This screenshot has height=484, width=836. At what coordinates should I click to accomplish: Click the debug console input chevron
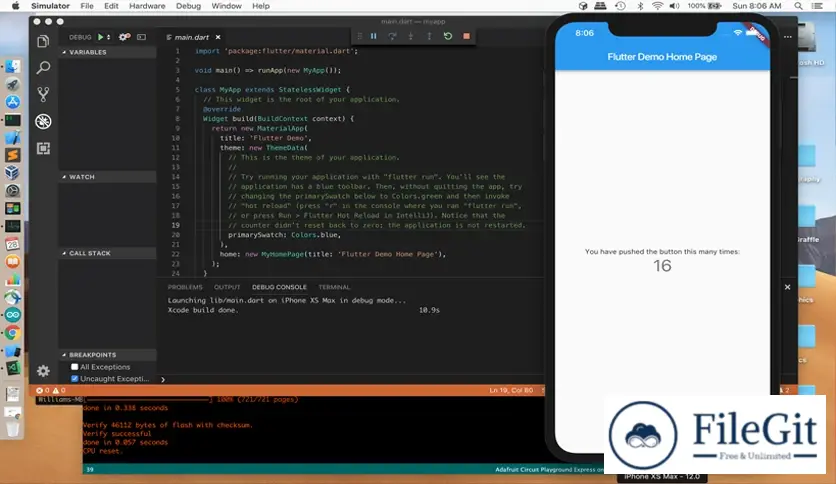click(x=163, y=380)
